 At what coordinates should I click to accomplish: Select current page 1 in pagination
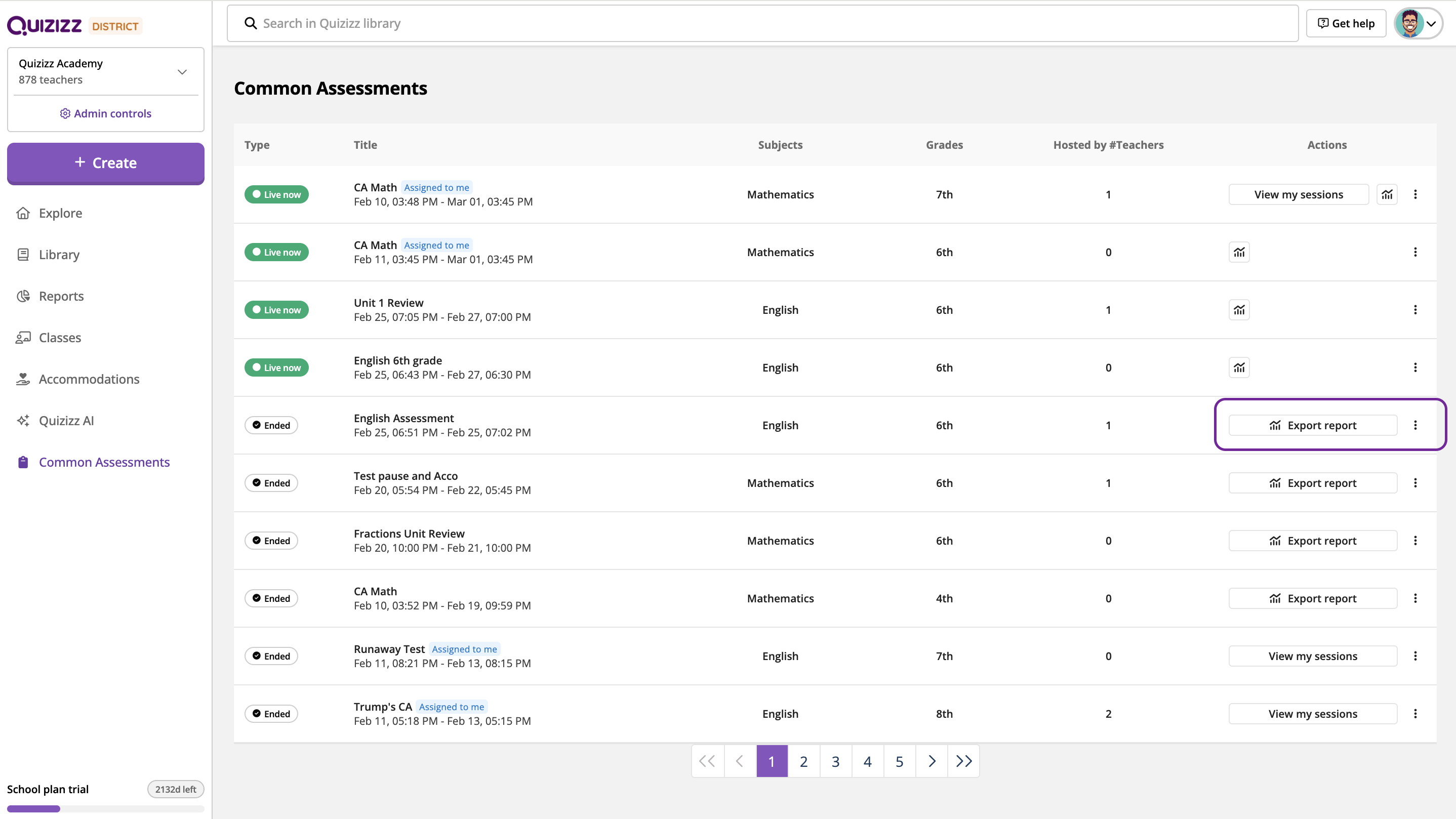[x=772, y=761]
